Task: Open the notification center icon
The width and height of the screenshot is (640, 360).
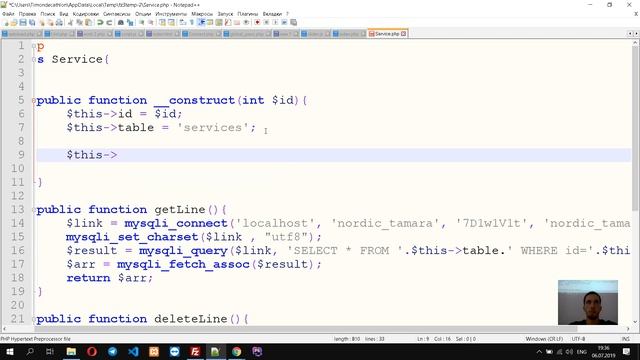Action: pyautogui.click(x=627, y=351)
